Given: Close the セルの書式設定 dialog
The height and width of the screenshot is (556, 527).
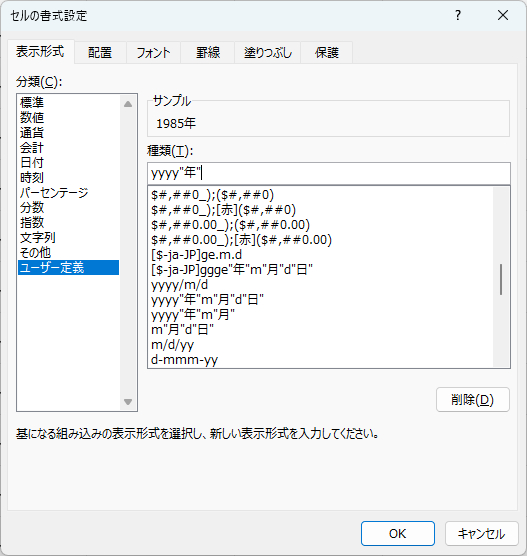Looking at the screenshot, I should click(x=503, y=15).
